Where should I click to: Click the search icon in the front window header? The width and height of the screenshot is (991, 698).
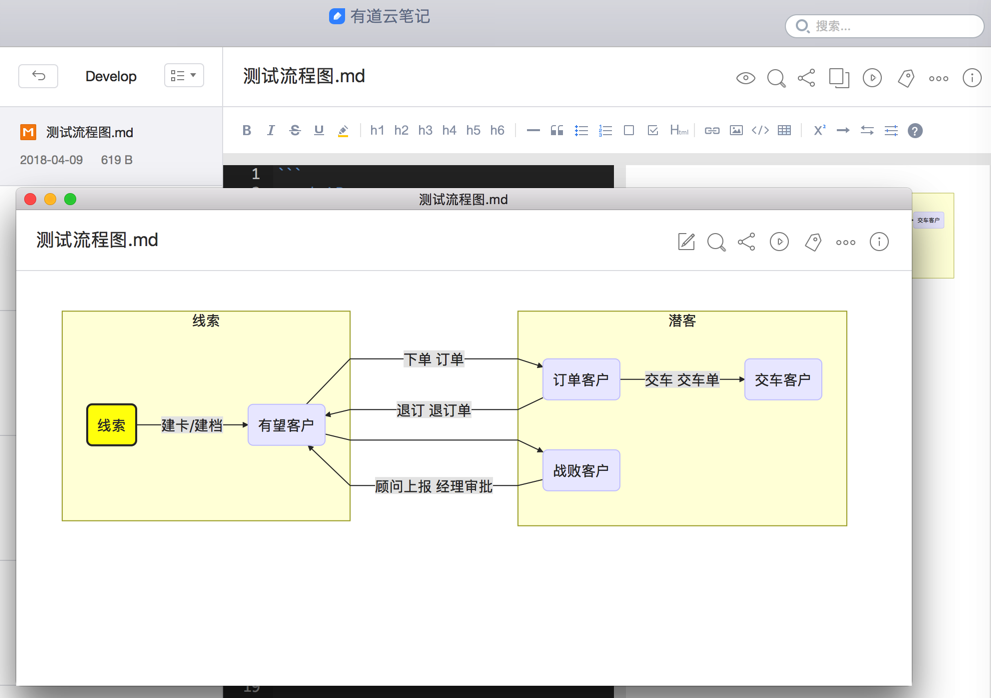point(716,242)
